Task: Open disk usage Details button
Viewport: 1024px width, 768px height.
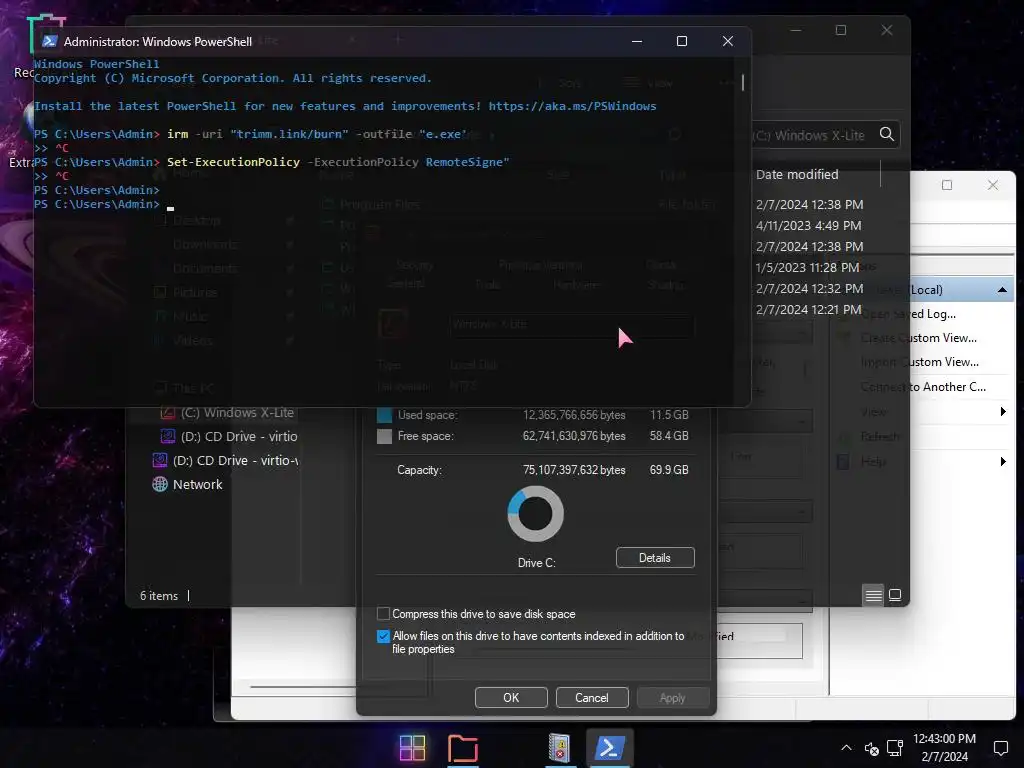Action: point(655,558)
